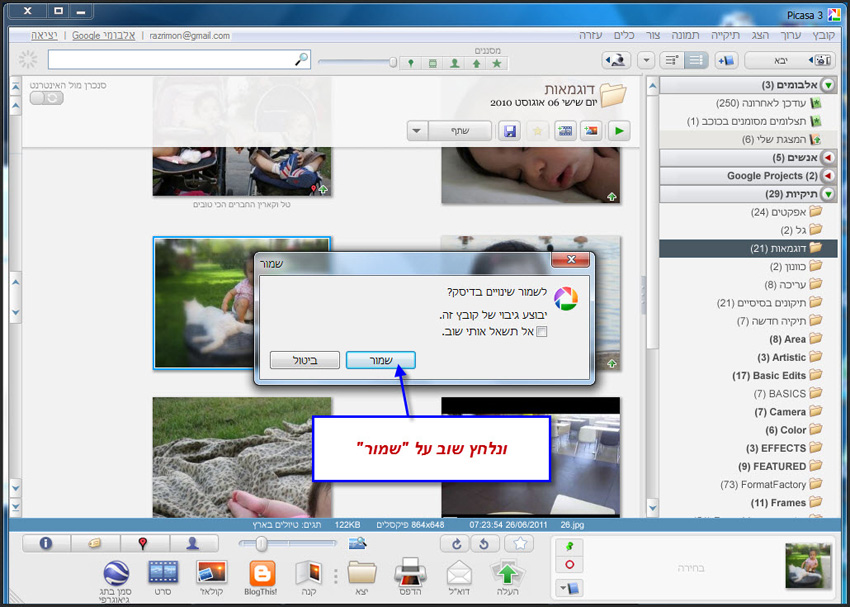Open the dropdown arrow next to שתף
Screen dimensions: 850x607
417,131
